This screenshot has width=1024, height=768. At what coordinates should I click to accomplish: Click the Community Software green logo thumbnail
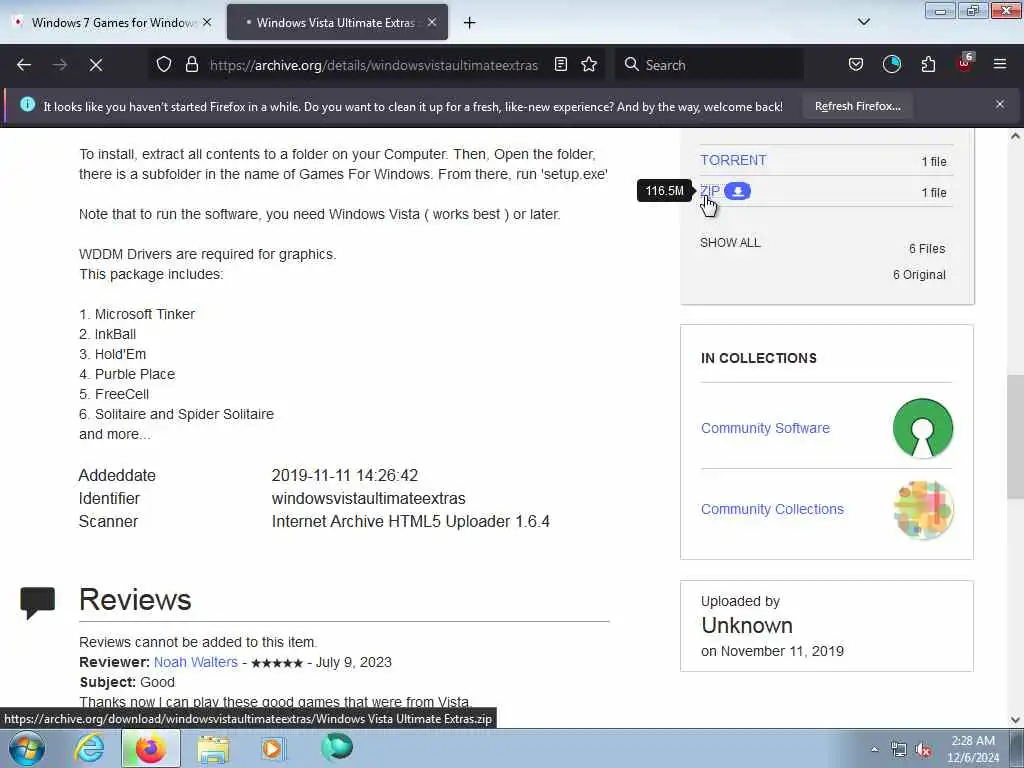(923, 428)
